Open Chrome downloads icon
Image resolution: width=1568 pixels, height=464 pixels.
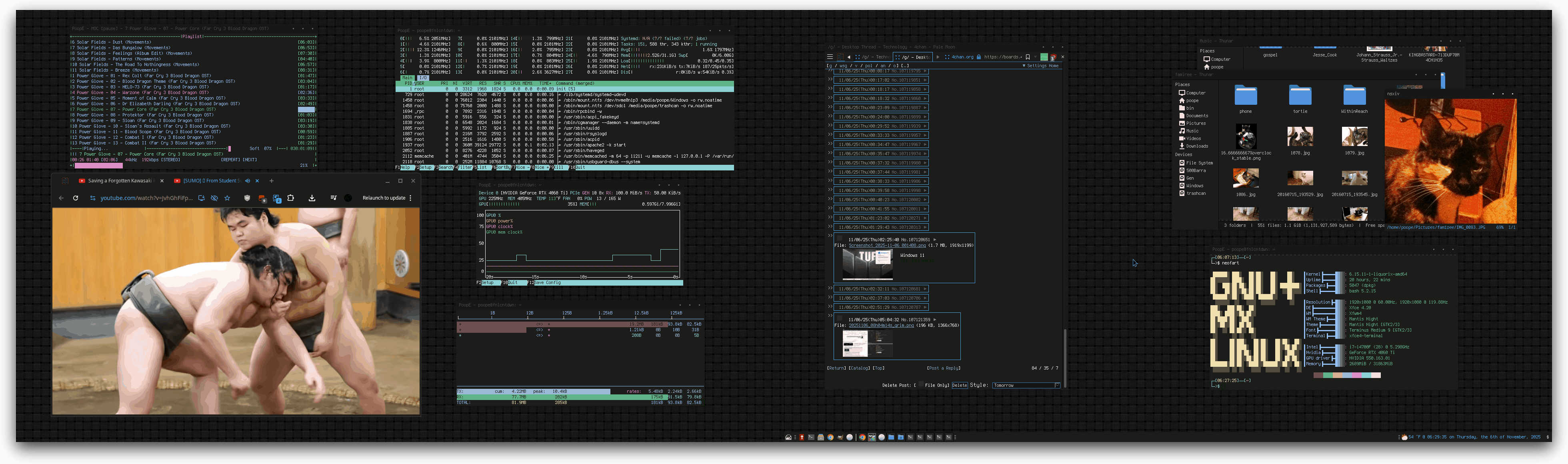[x=312, y=198]
